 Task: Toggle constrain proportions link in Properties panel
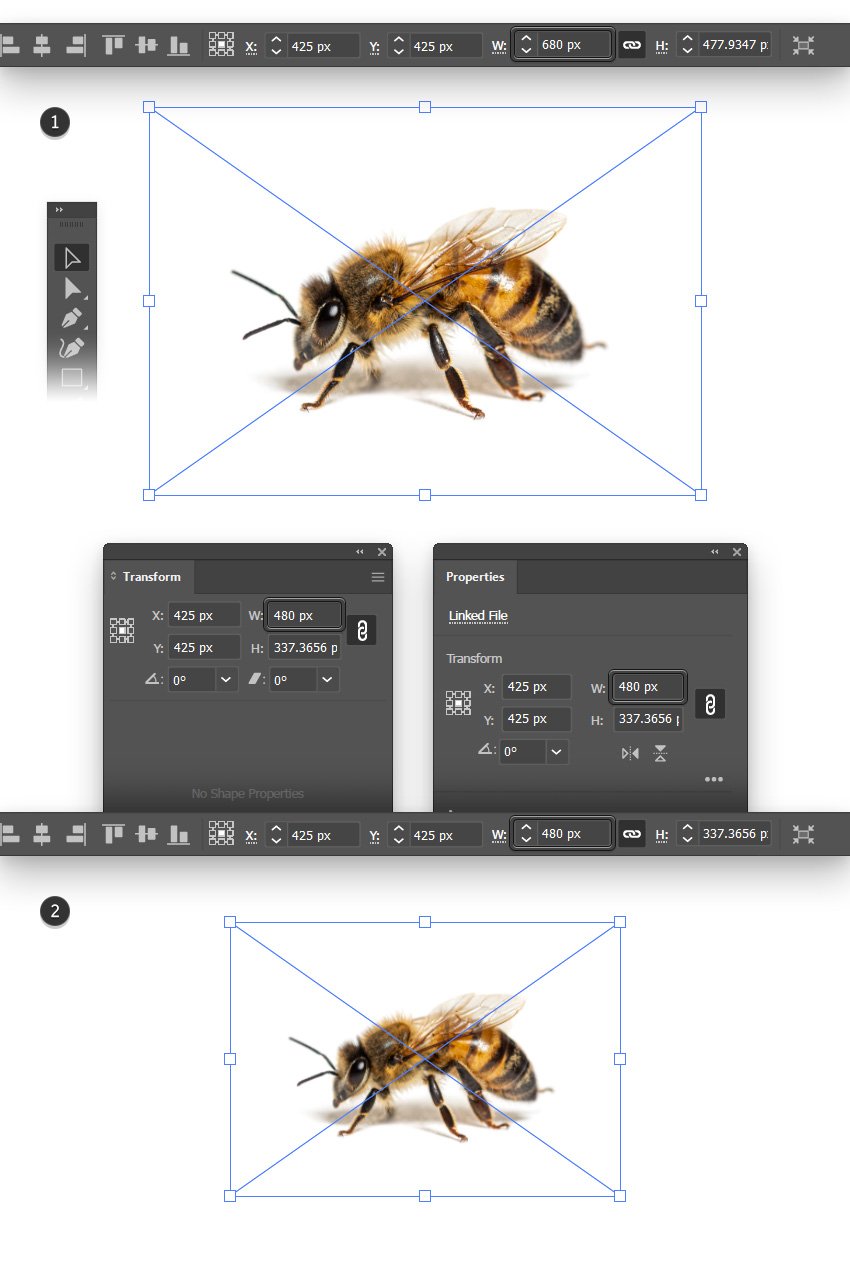[710, 704]
